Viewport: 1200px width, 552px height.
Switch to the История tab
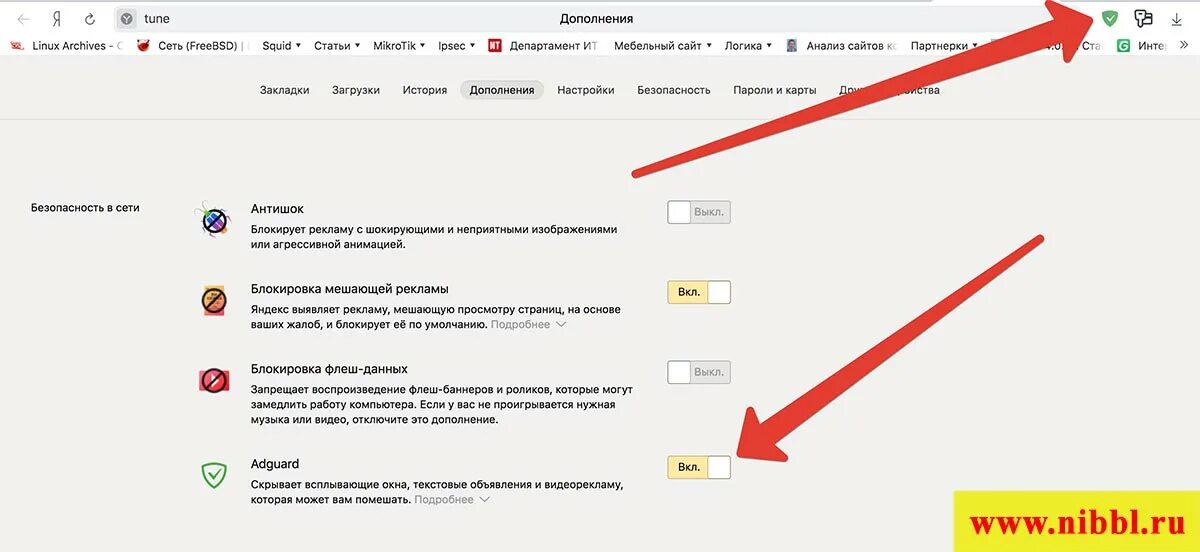tap(425, 90)
